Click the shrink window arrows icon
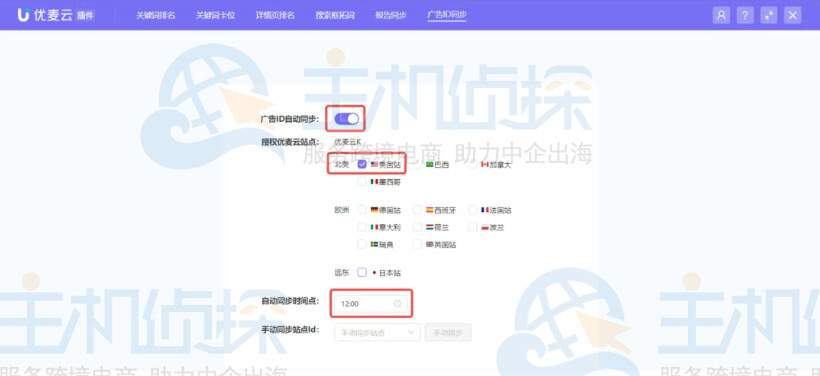This screenshot has height=376, width=820. [x=769, y=15]
